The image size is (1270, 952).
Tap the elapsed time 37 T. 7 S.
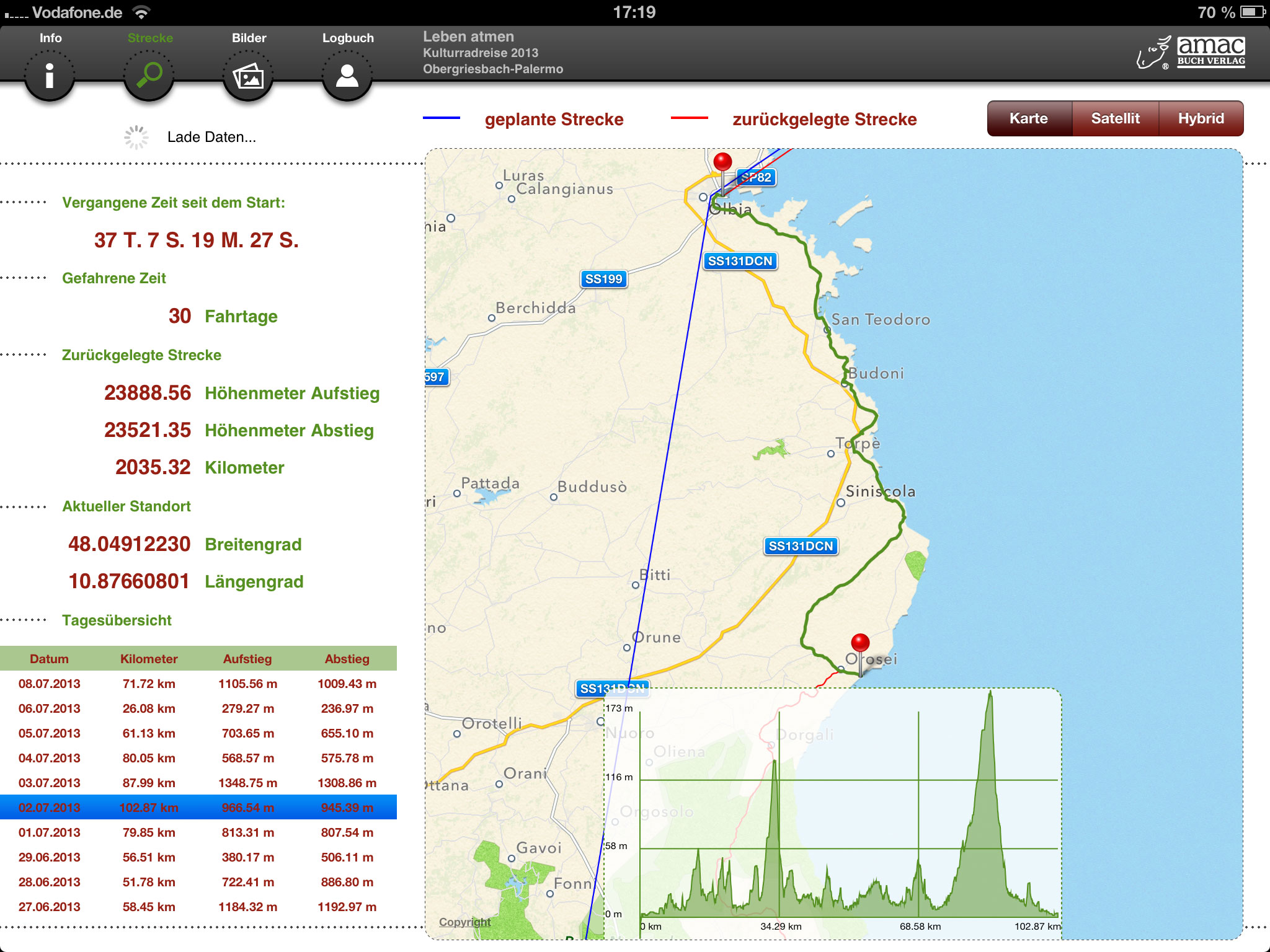click(x=196, y=240)
